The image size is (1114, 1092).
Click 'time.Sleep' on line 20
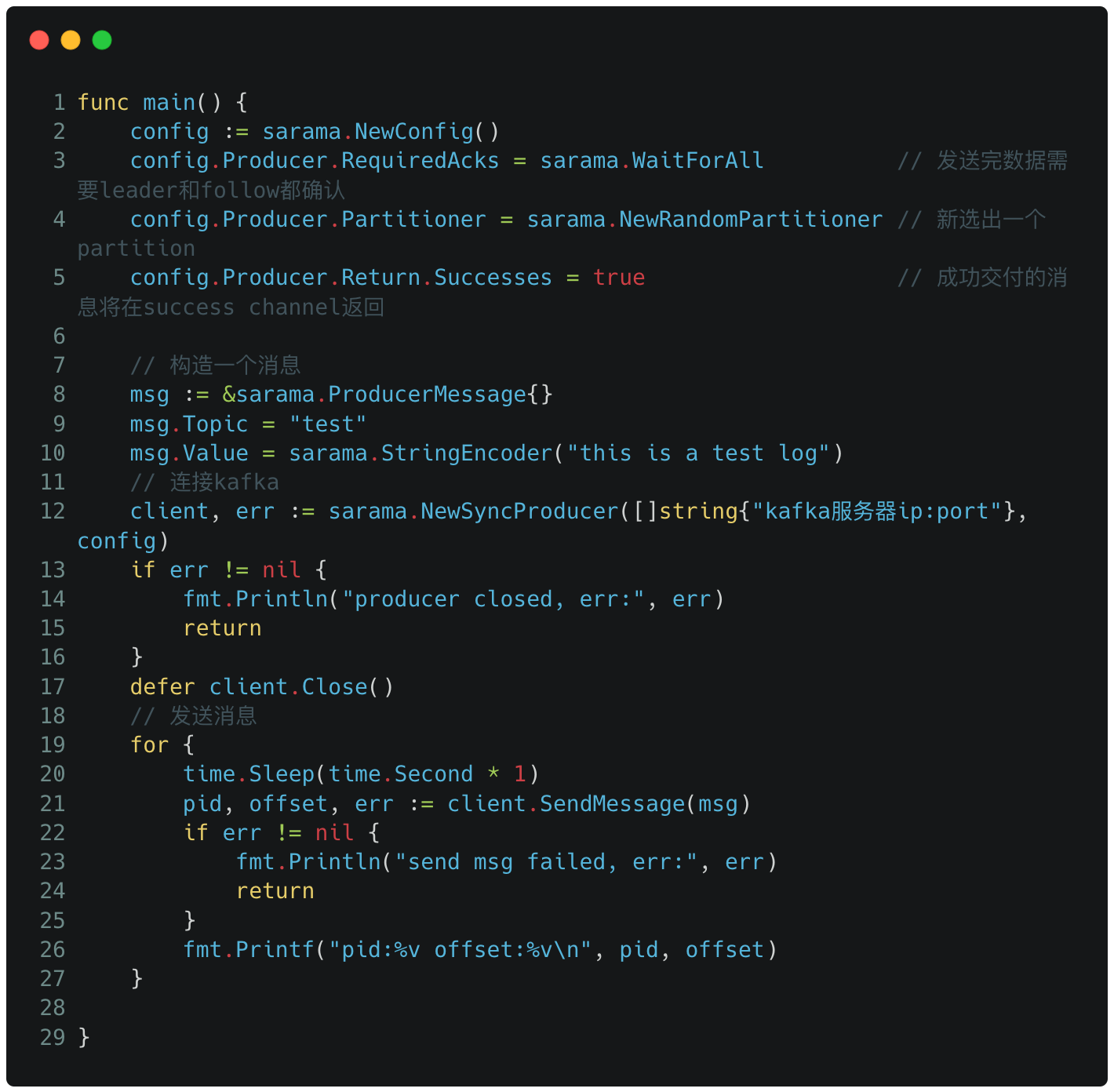point(249,774)
